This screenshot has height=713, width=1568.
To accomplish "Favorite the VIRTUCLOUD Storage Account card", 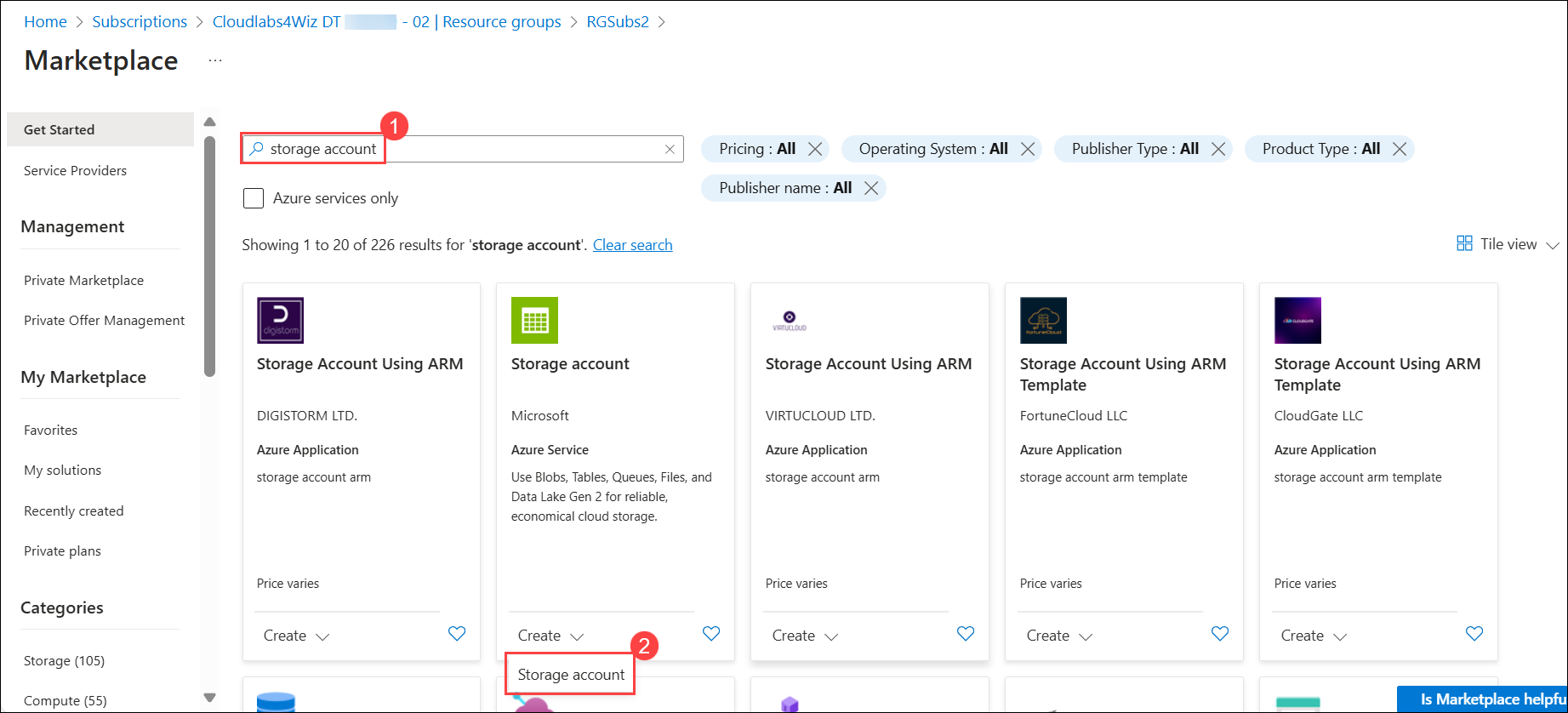I will pos(966,634).
